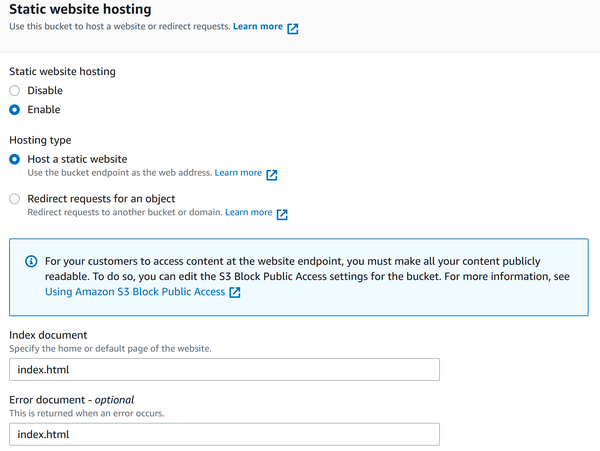
Task: Select the Disable radio button
Action: (x=14, y=91)
